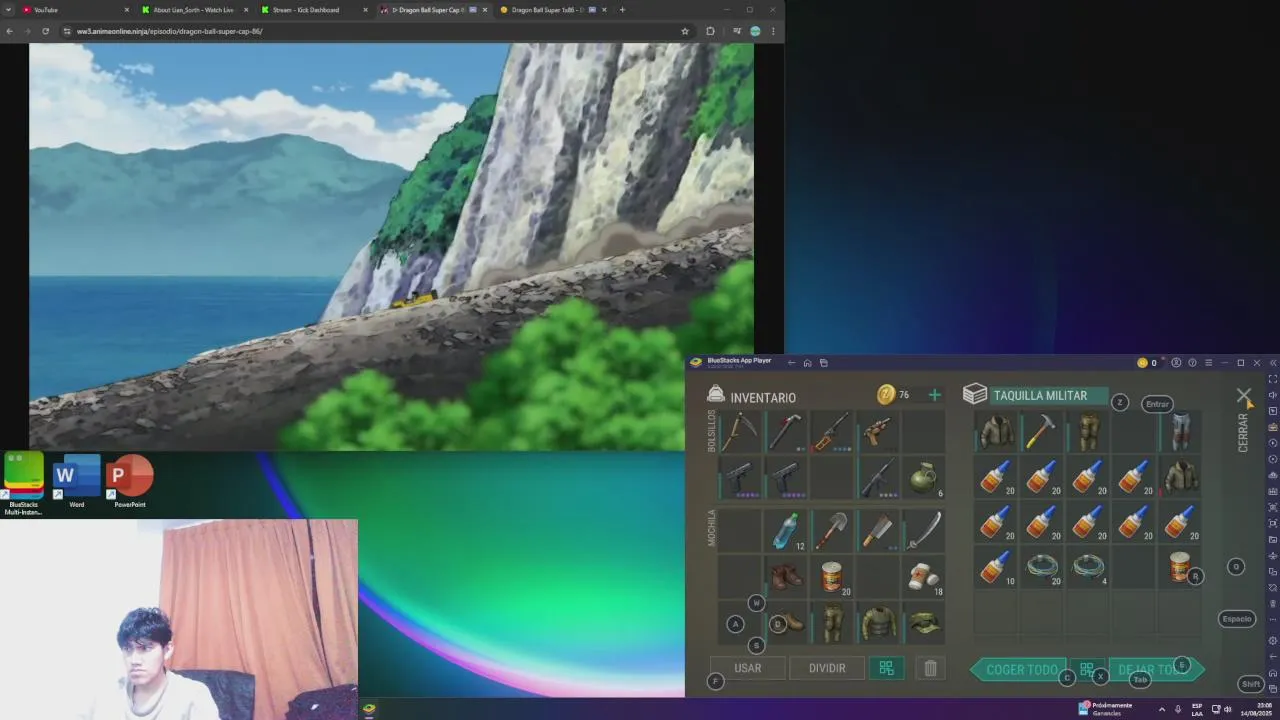The image size is (1280, 720).
Task: Click the TAQUILLA MILITAR title label
Action: click(1040, 395)
